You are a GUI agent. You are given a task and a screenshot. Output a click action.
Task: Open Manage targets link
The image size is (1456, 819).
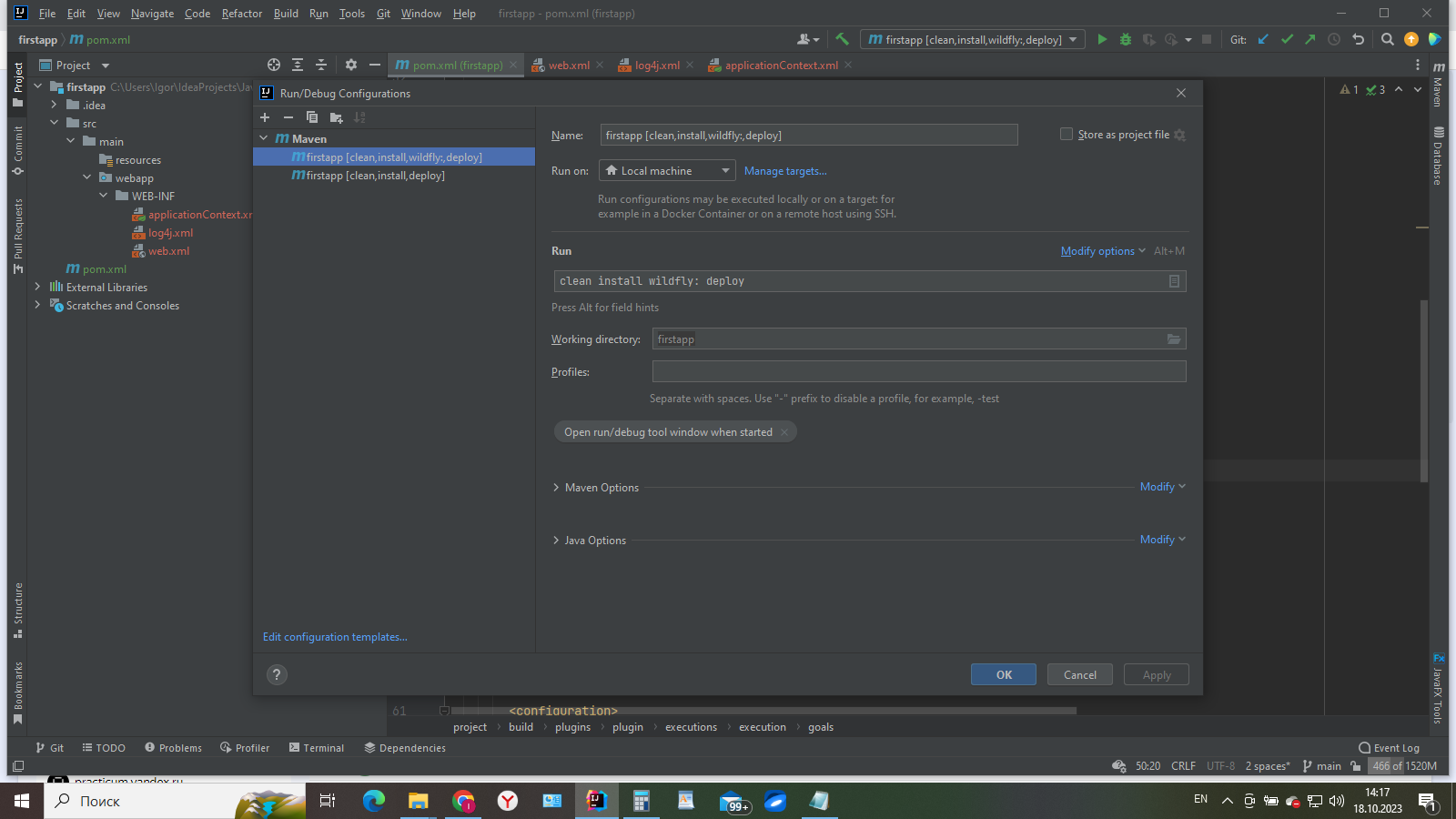coord(785,171)
